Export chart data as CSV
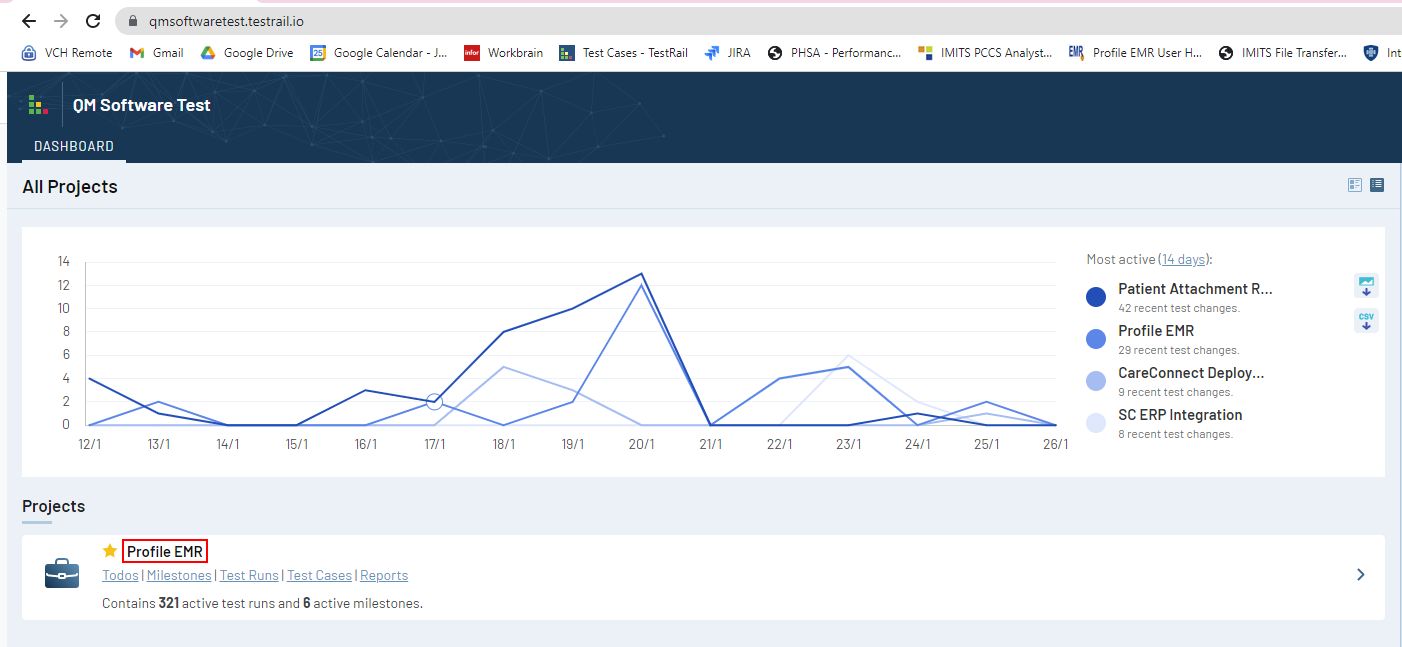Image resolution: width=1402 pixels, height=647 pixels. click(x=1366, y=320)
